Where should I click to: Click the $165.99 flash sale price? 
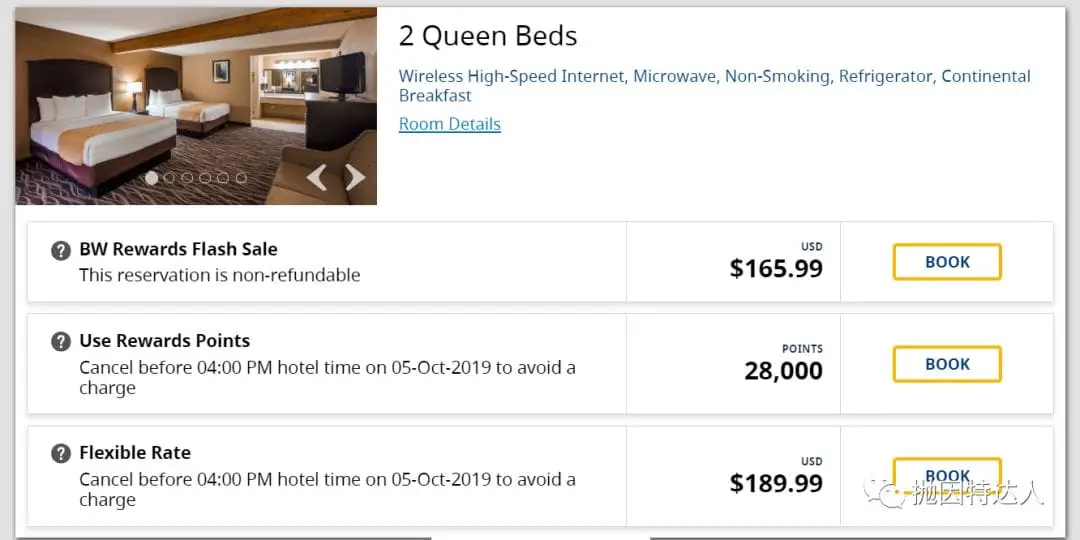776,268
